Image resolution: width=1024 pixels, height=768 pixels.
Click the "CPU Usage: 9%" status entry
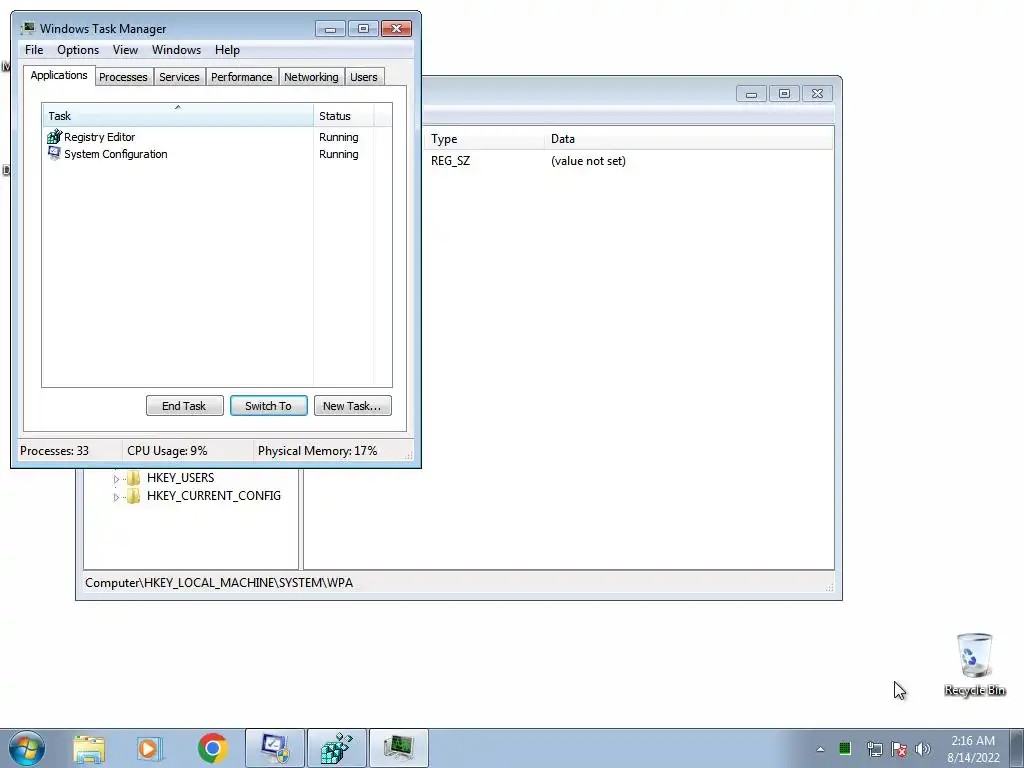[167, 451]
